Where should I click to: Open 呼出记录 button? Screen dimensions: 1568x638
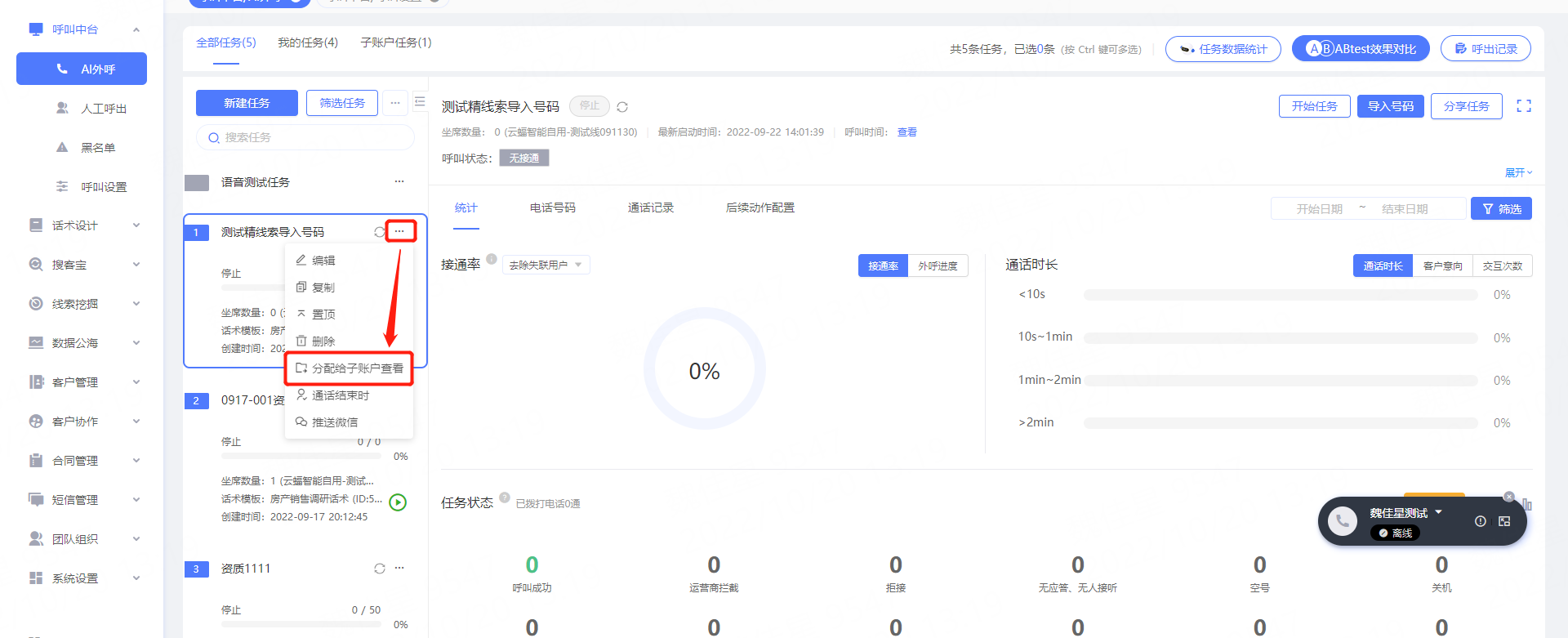pyautogui.click(x=1486, y=49)
